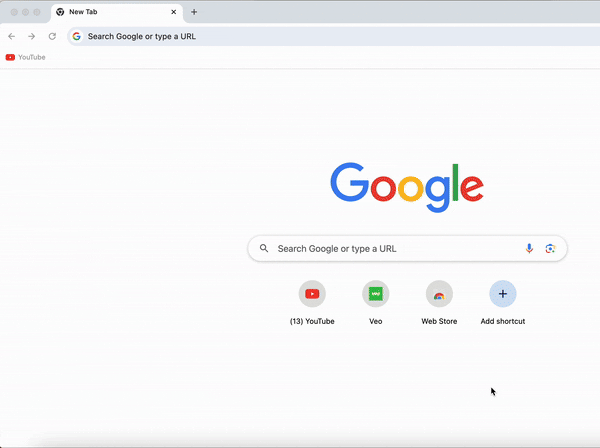
Task: Click the "Web Store" shortcut label
Action: [439, 321]
